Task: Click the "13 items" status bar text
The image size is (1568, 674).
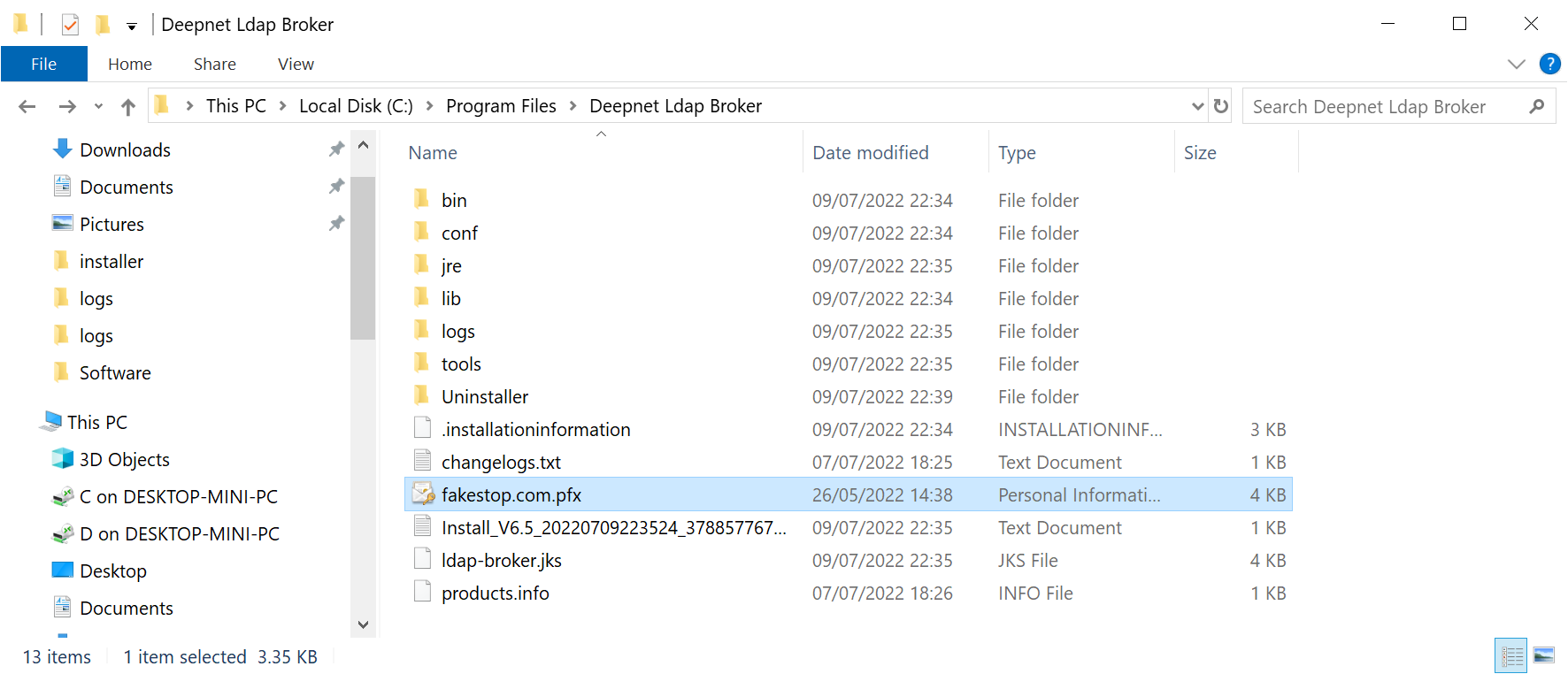Action: tap(57, 656)
